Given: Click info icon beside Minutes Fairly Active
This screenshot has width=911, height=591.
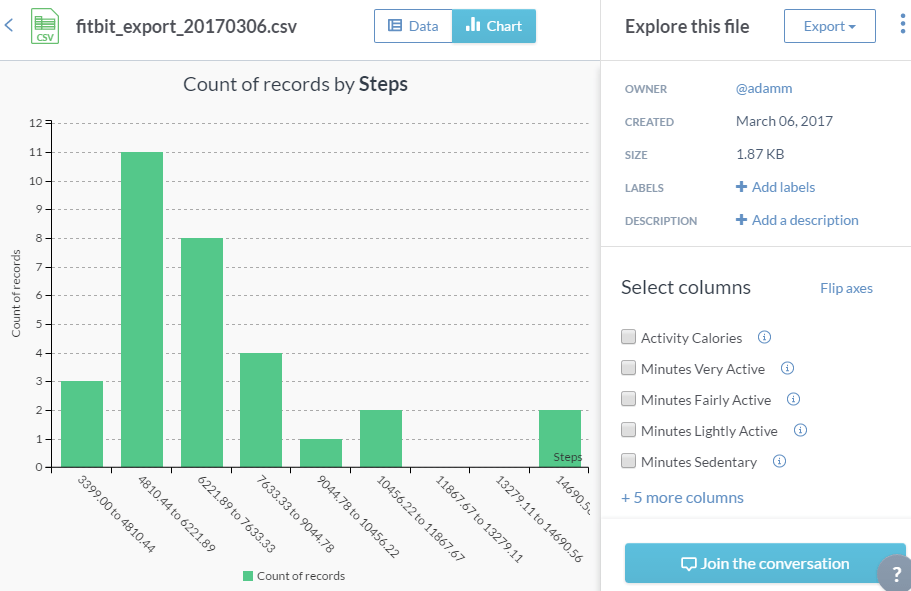Looking at the screenshot, I should tap(793, 399).
